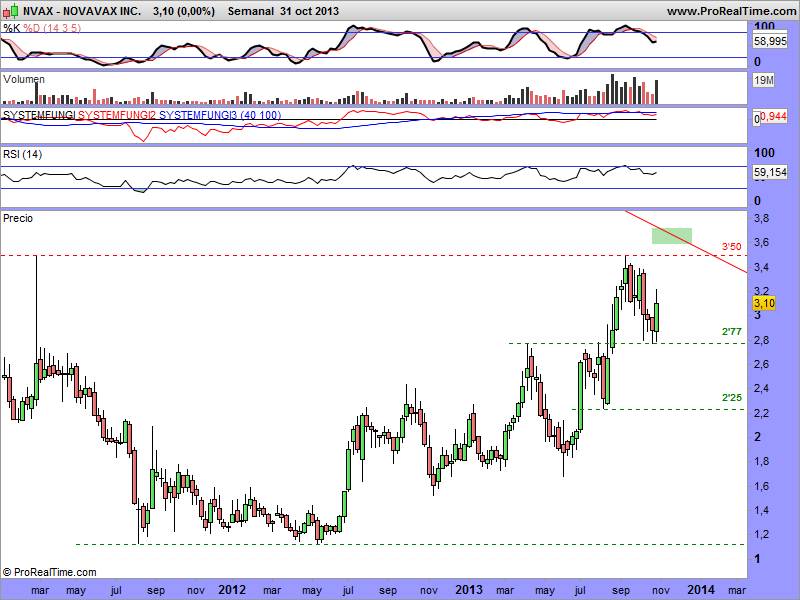Click the yellow 3,10 current price tag
The width and height of the screenshot is (800, 600).
tap(764, 303)
